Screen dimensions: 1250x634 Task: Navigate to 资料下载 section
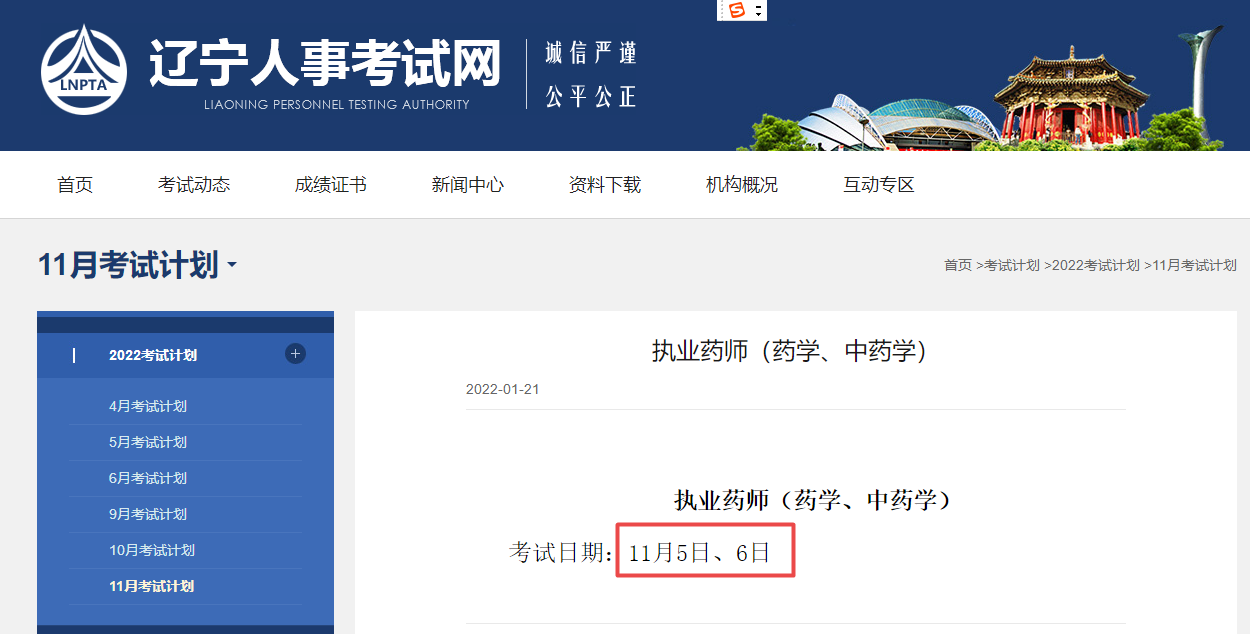[x=604, y=185]
